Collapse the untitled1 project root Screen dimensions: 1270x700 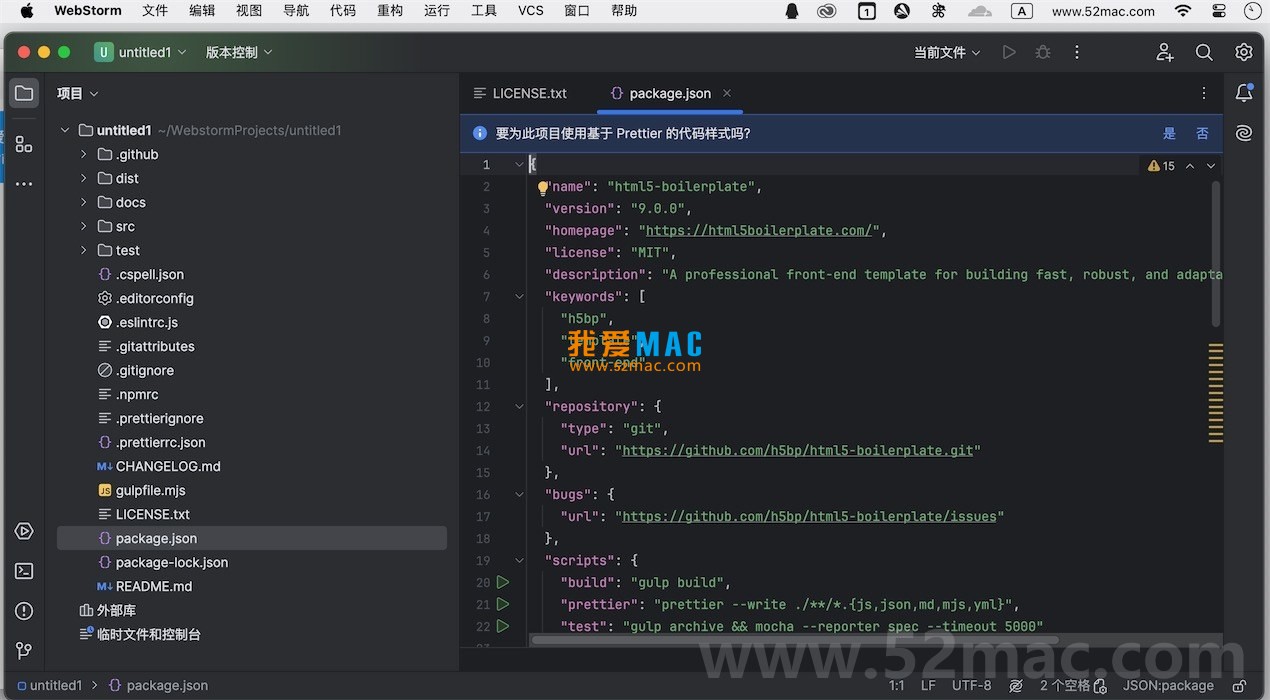[x=65, y=130]
